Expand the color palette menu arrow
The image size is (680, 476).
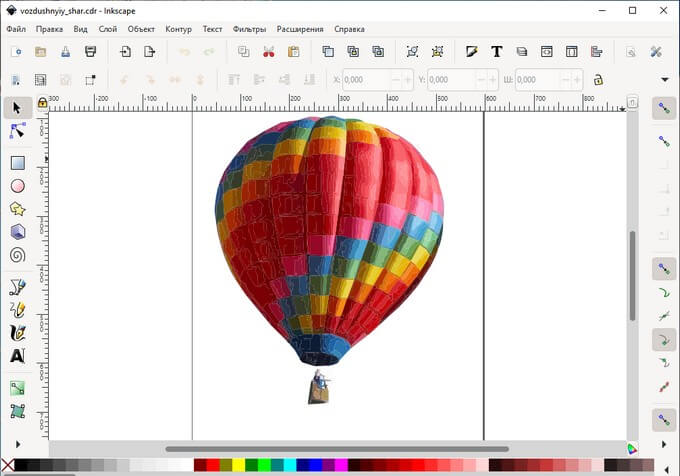coord(667,469)
